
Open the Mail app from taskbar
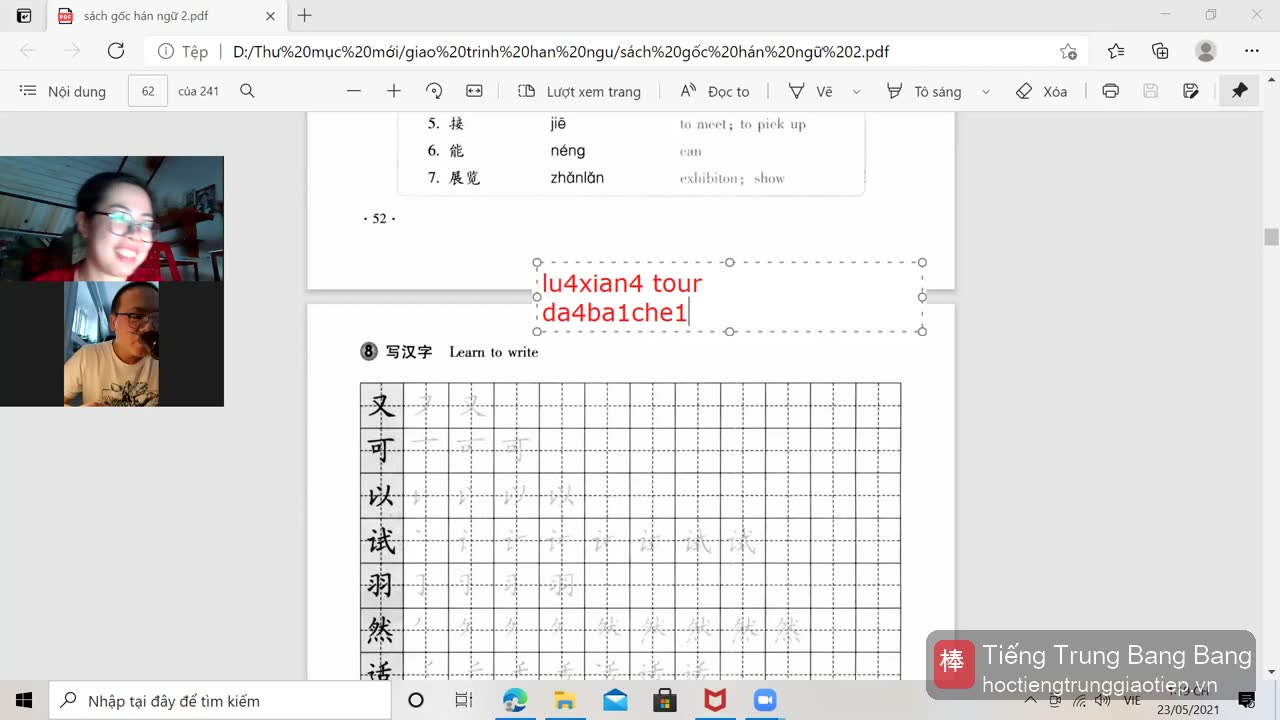pos(615,700)
